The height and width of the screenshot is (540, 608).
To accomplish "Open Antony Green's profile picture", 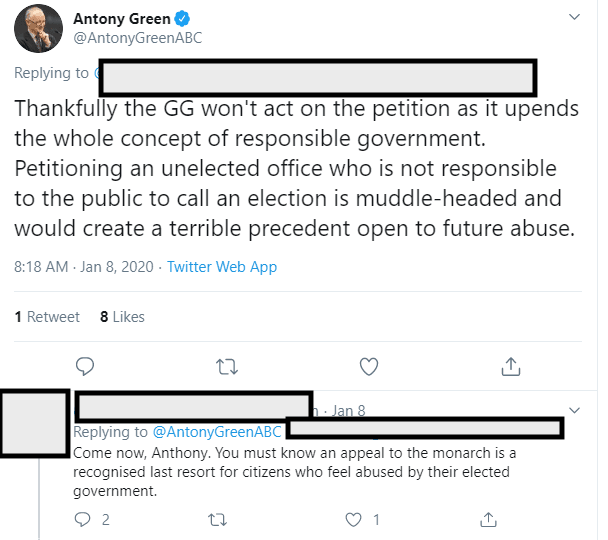I will click(39, 31).
